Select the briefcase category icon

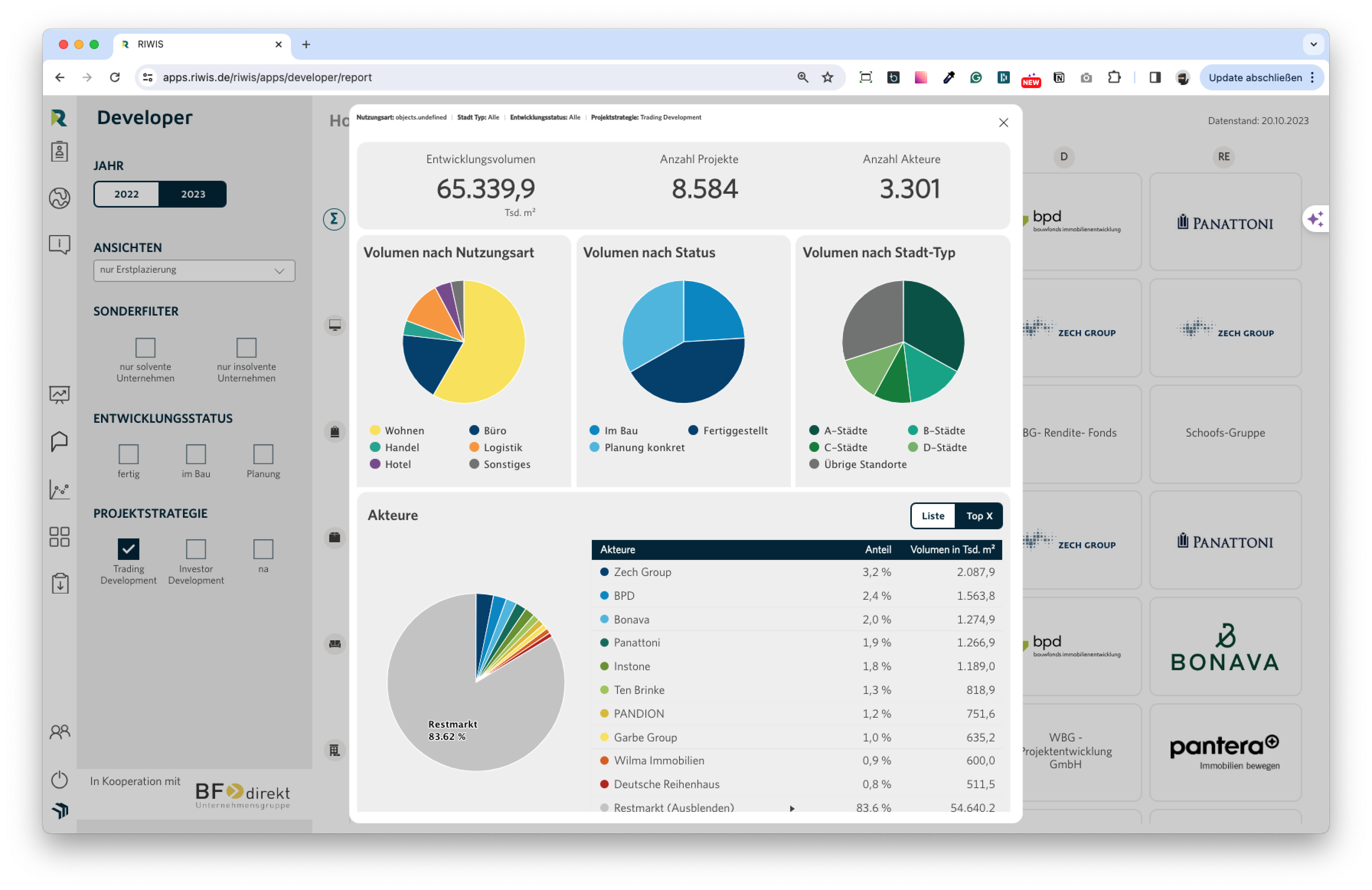coord(334,537)
